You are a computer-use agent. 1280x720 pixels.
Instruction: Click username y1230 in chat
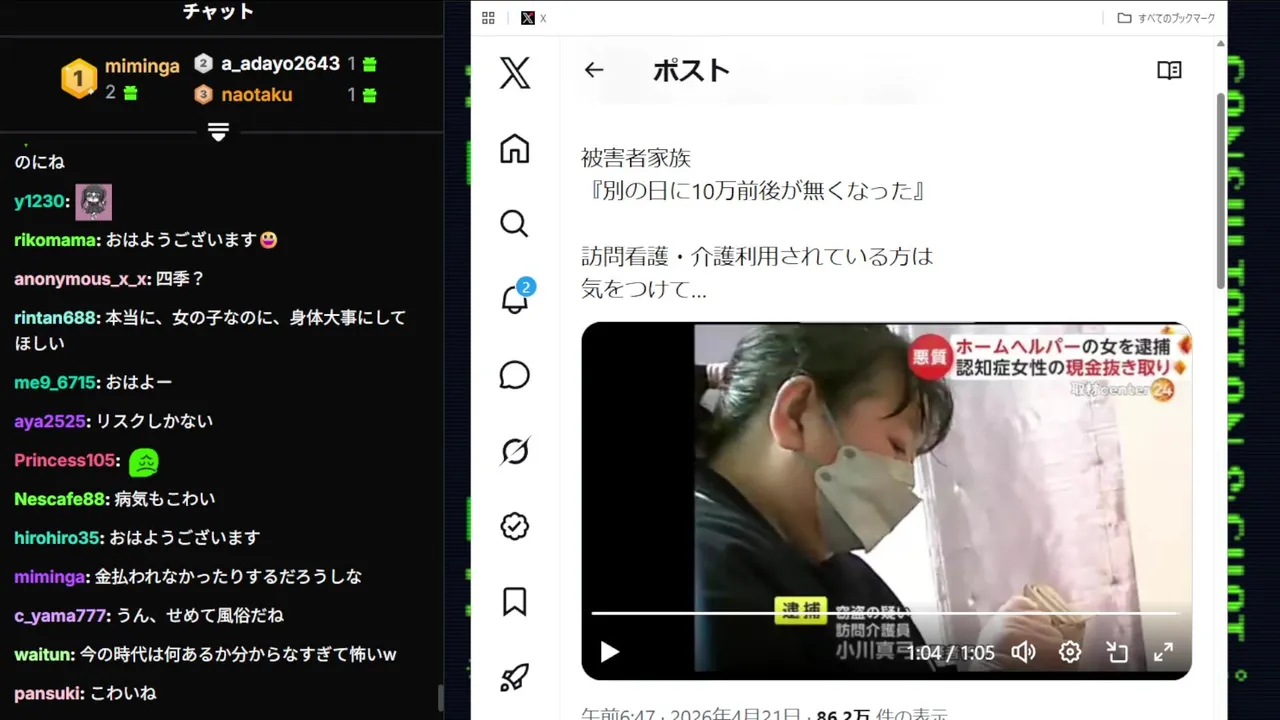tap(39, 202)
